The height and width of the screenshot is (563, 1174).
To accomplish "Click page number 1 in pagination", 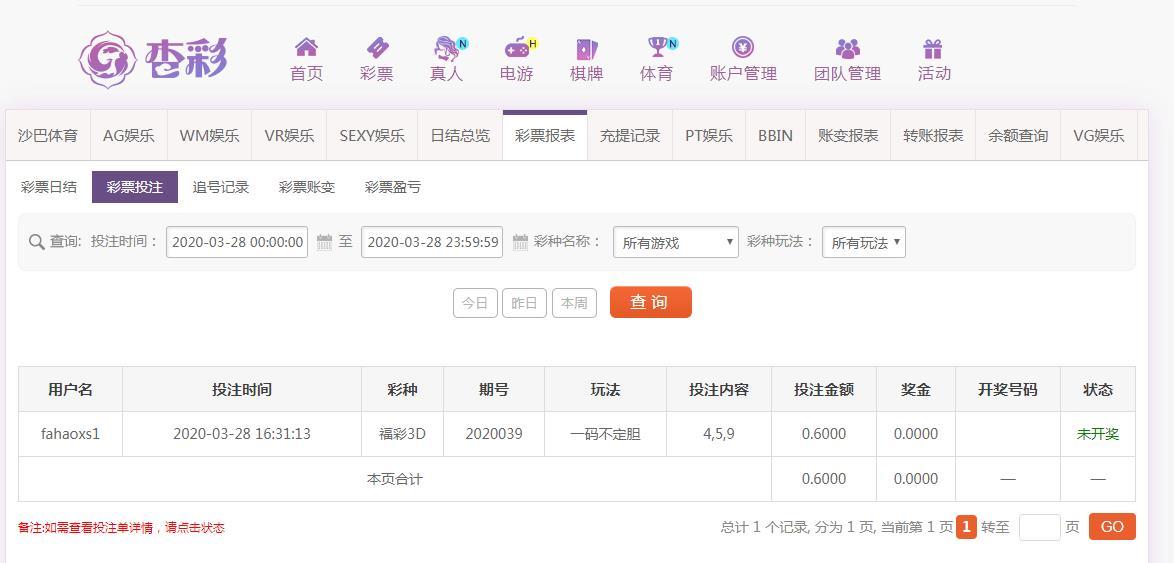I will tap(967, 527).
